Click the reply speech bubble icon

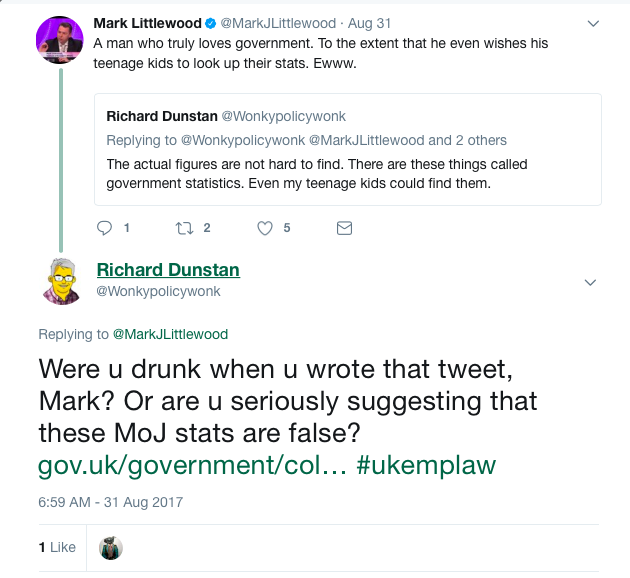pos(105,228)
